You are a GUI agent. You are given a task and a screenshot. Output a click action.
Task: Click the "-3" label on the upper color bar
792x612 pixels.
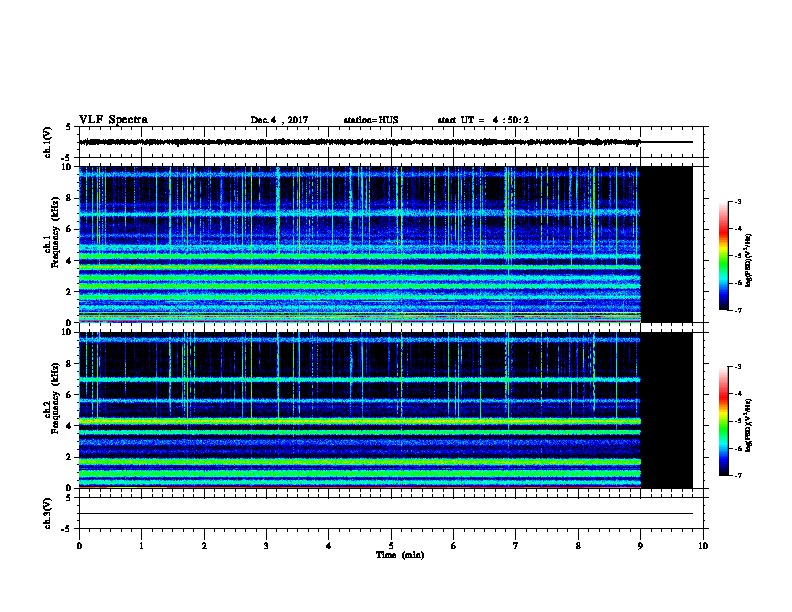(x=737, y=201)
